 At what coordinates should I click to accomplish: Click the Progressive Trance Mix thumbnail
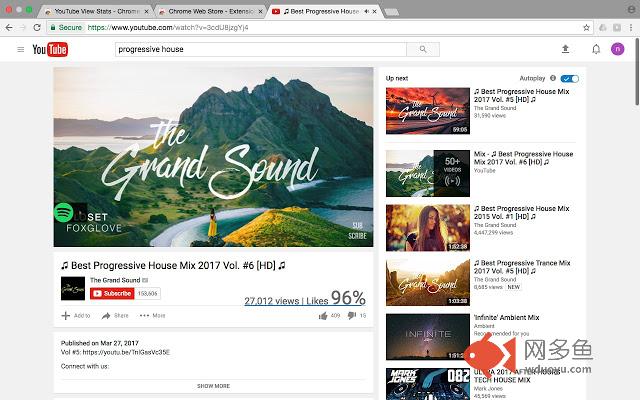(x=428, y=282)
